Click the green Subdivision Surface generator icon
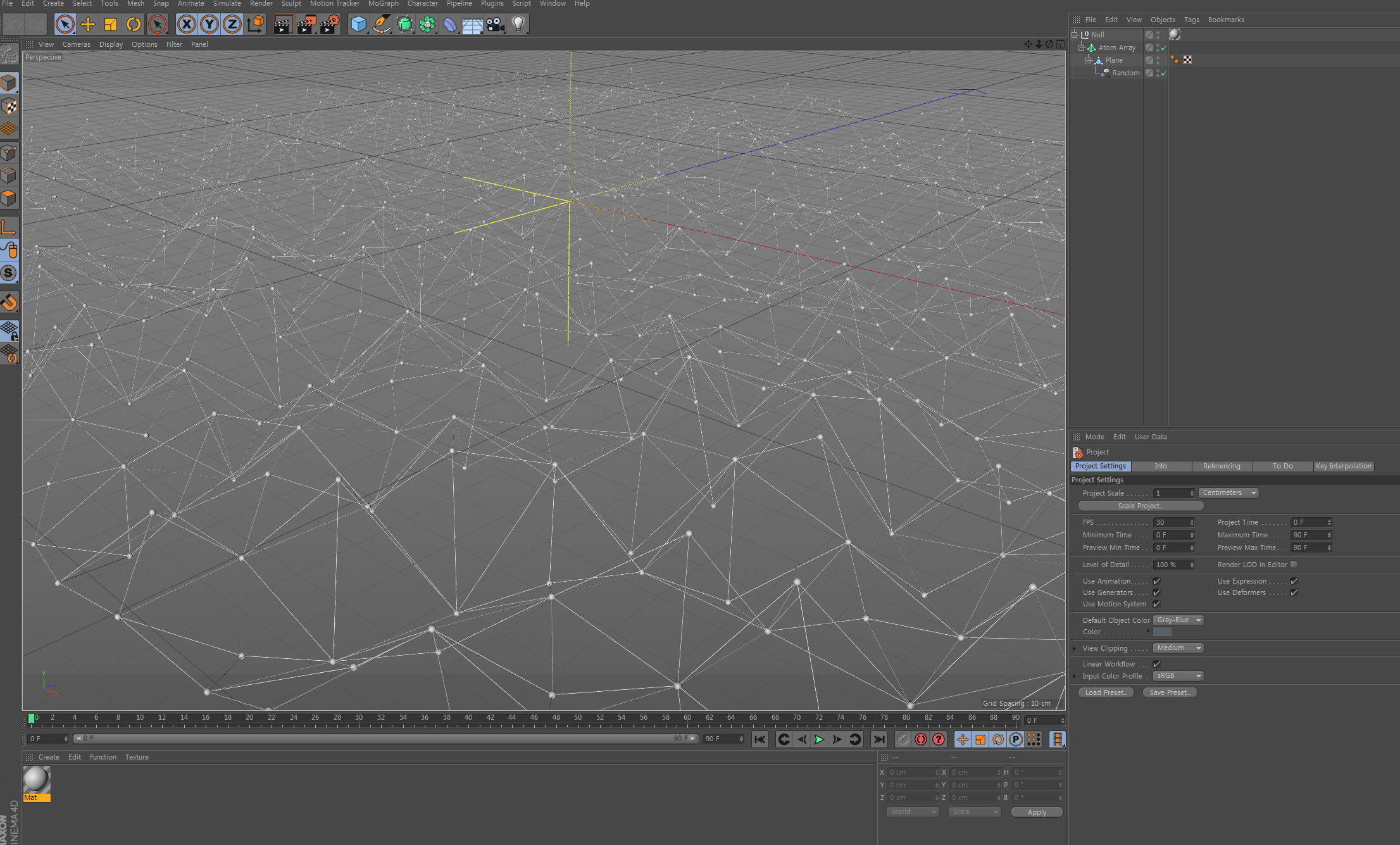The height and width of the screenshot is (845, 1400). click(x=404, y=25)
